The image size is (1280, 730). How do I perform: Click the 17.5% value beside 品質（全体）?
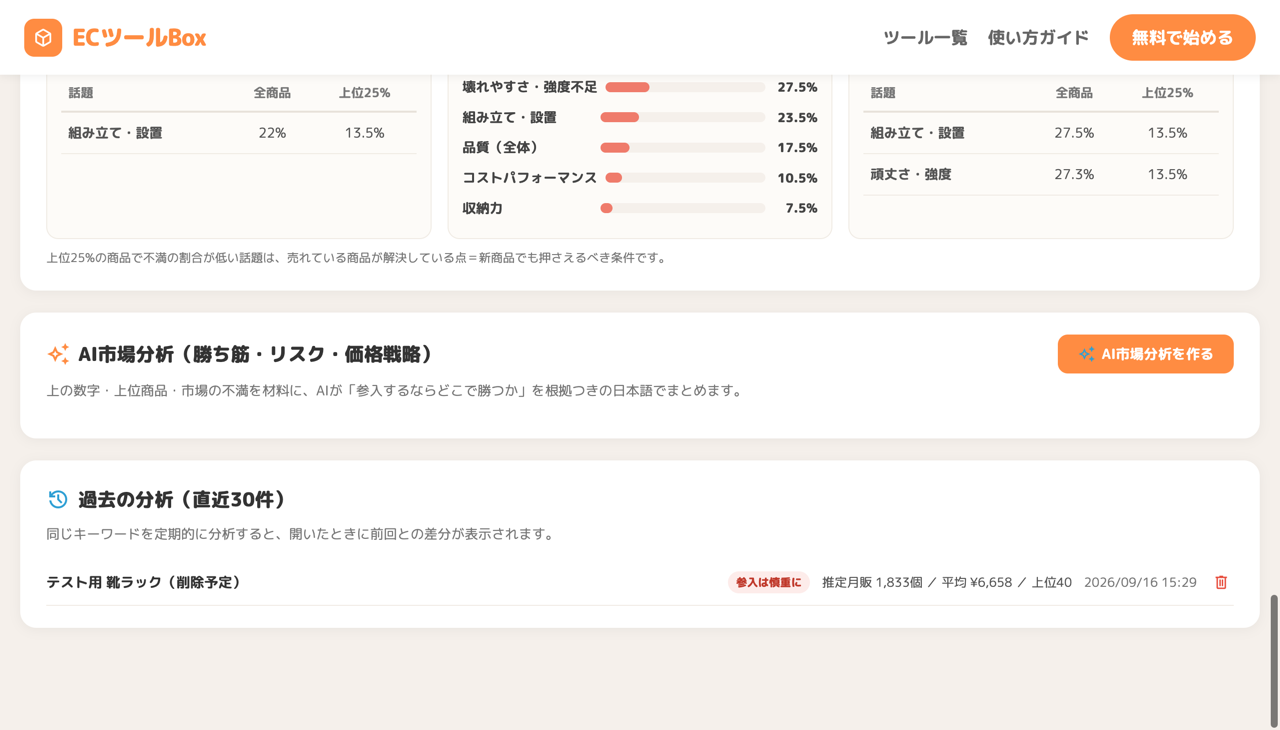click(x=797, y=147)
